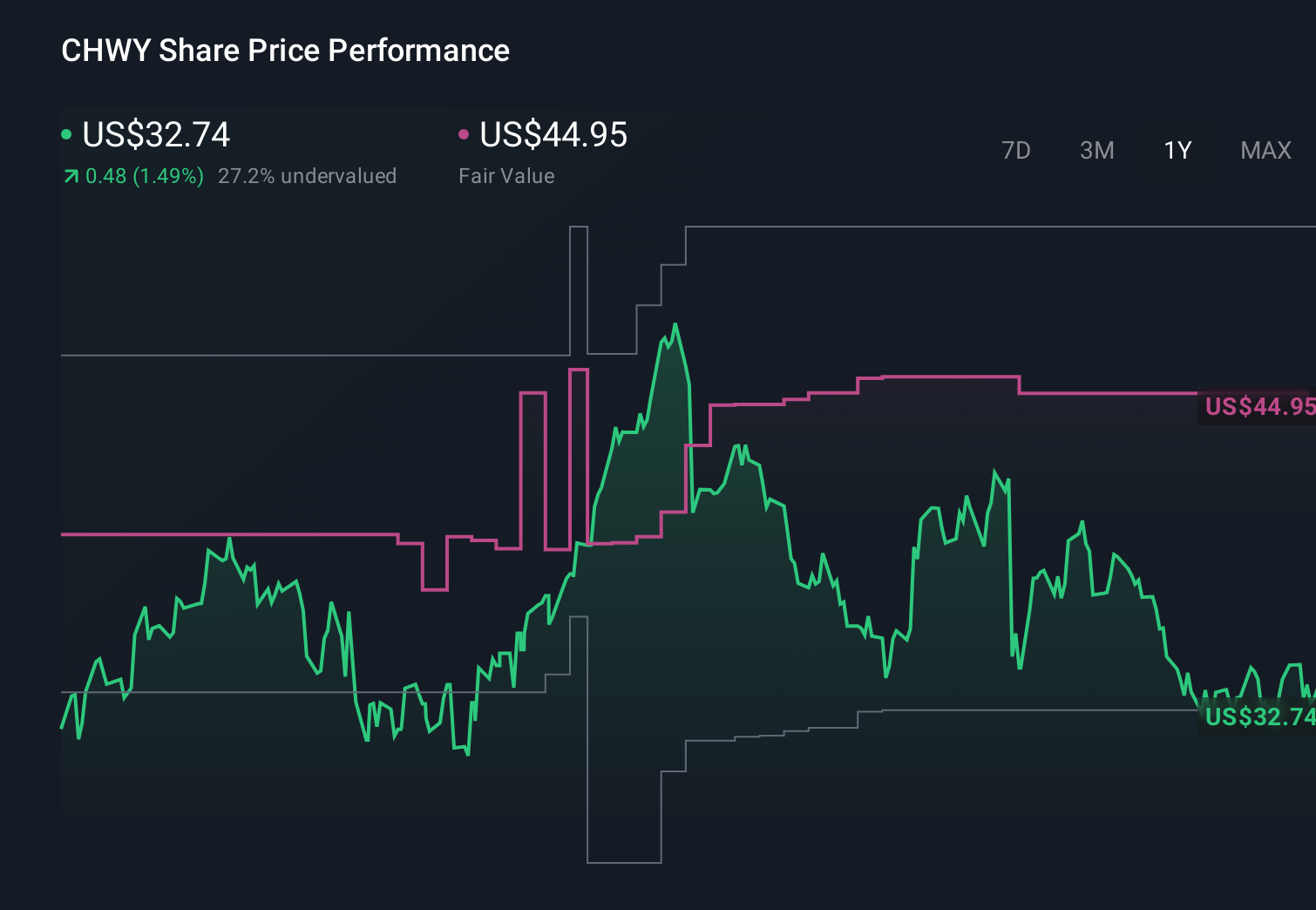Viewport: 1316px width, 910px height.
Task: Switch to the 7D time range
Action: click(1016, 150)
